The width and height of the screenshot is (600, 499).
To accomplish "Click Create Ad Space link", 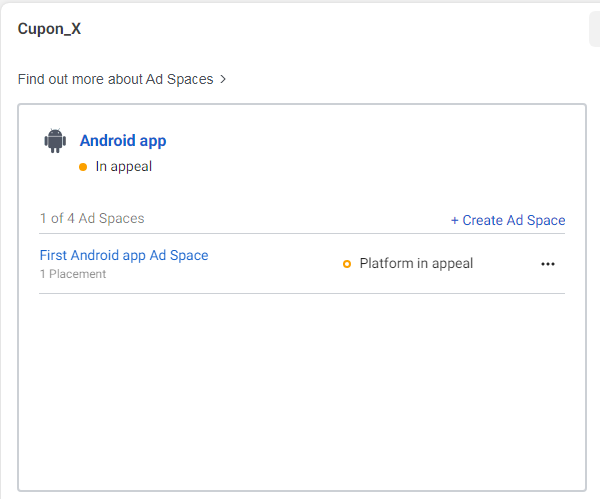I will click(x=508, y=220).
